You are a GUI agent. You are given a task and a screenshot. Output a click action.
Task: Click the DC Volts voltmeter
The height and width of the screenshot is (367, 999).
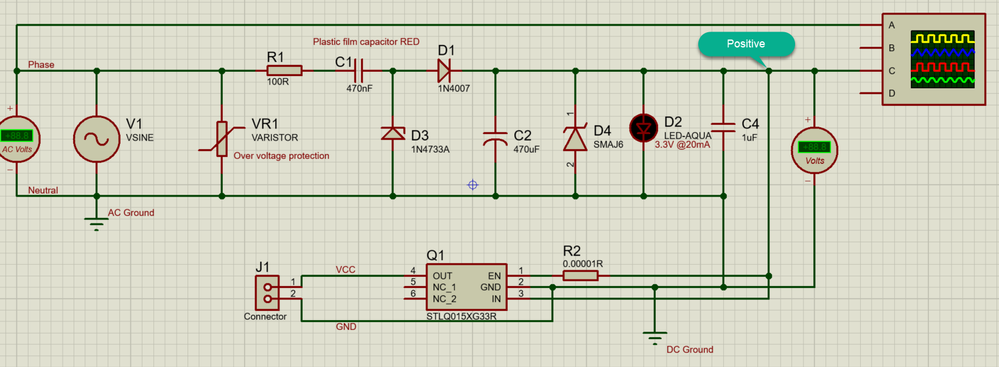point(814,150)
